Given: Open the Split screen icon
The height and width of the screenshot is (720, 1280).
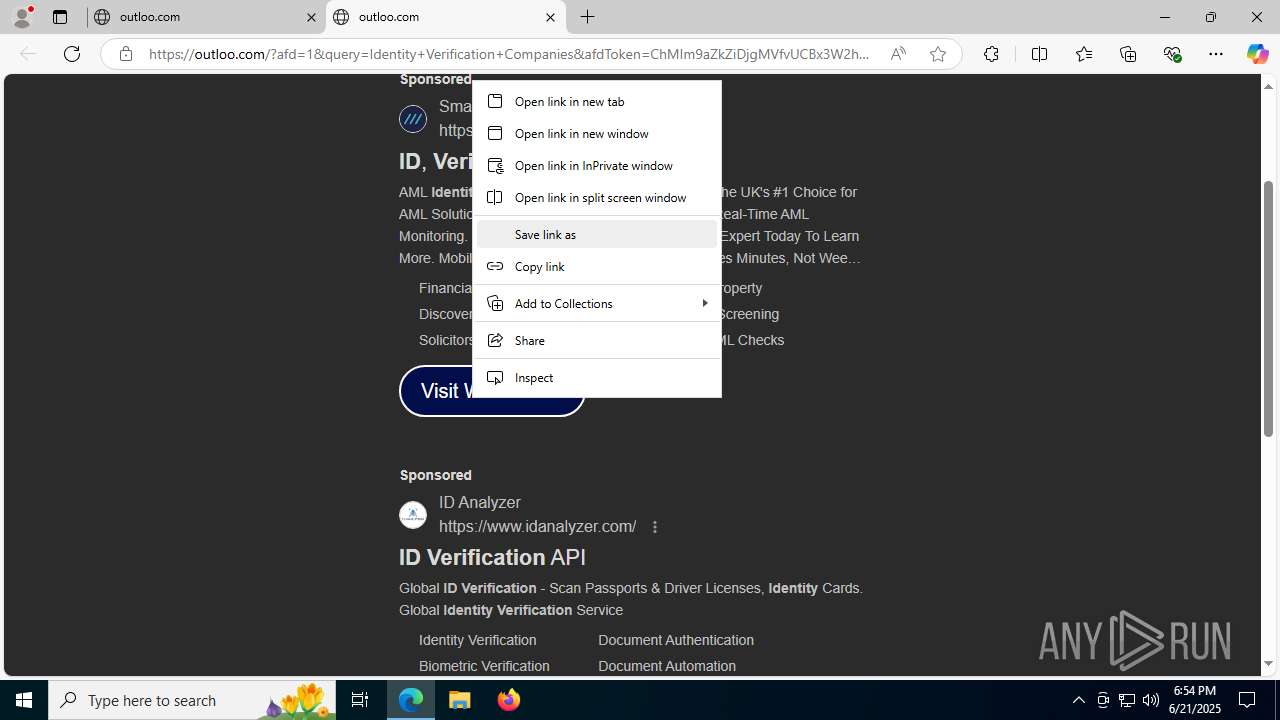Looking at the screenshot, I should coord(1039,54).
